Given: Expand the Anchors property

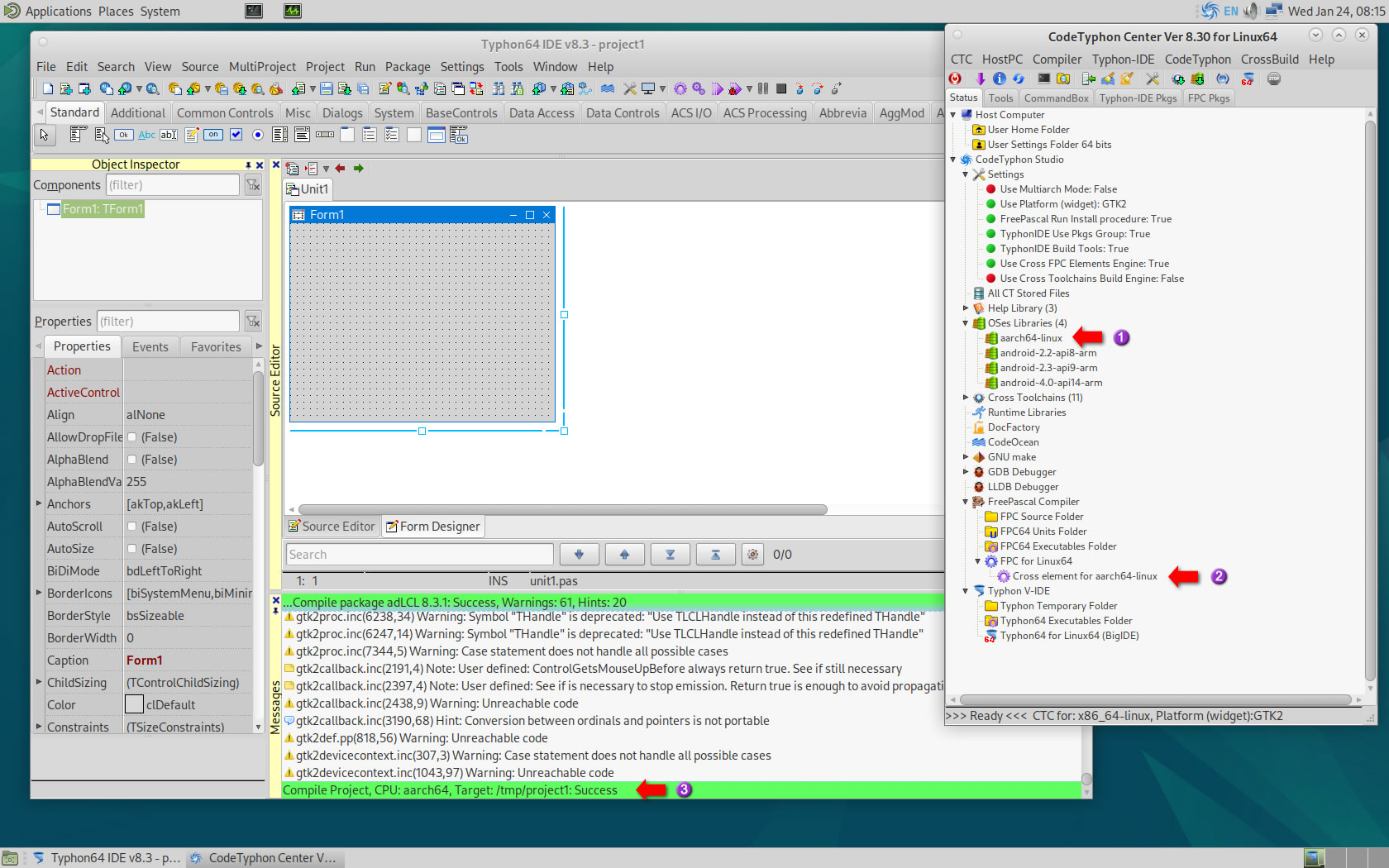Looking at the screenshot, I should pos(39,503).
